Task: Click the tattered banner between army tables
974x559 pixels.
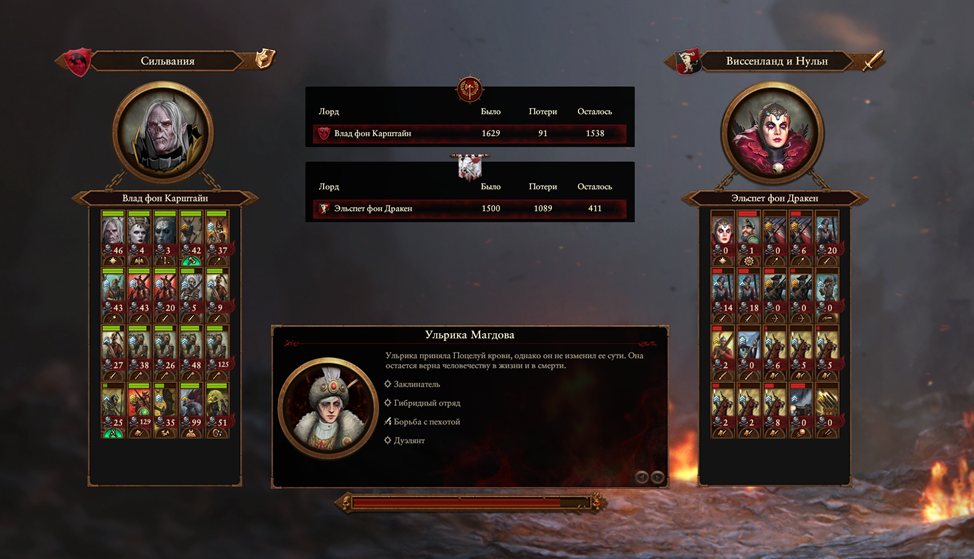Action: click(470, 166)
